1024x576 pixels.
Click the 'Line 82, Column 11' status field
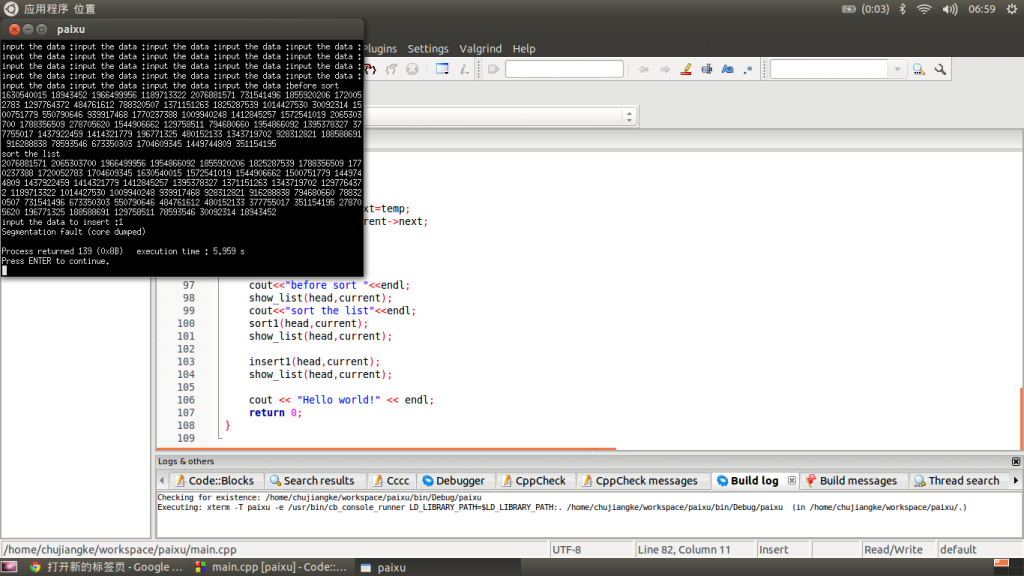tap(694, 550)
